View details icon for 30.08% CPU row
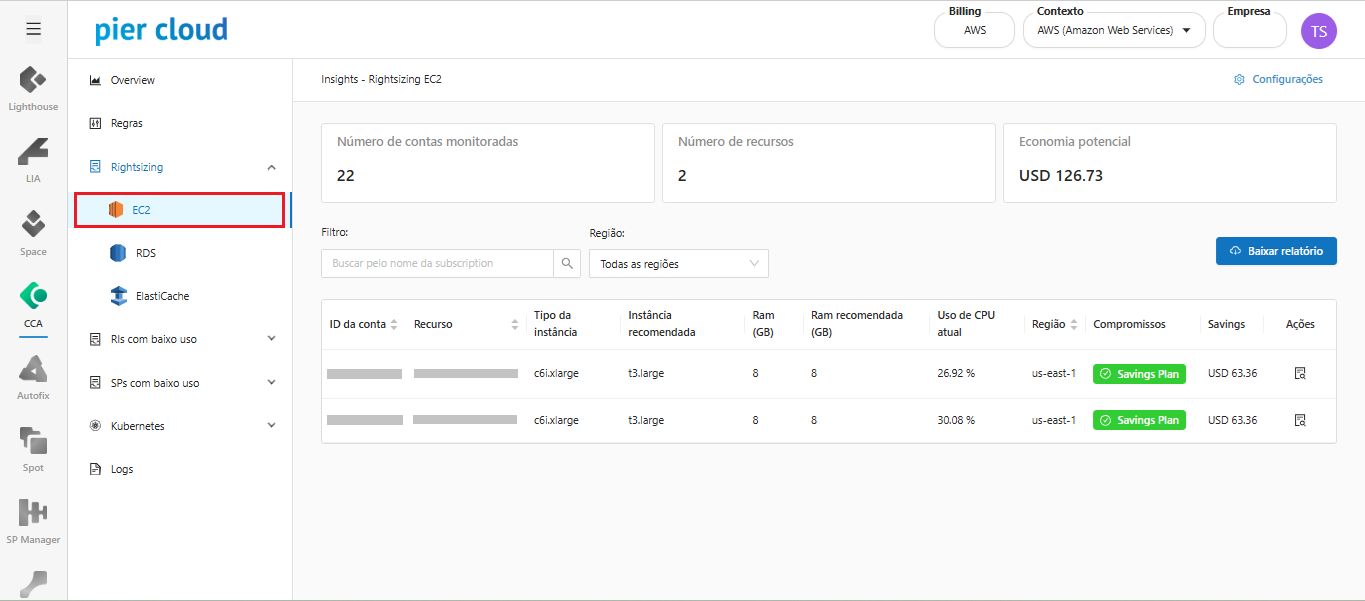The image size is (1365, 601). pyautogui.click(x=1299, y=421)
